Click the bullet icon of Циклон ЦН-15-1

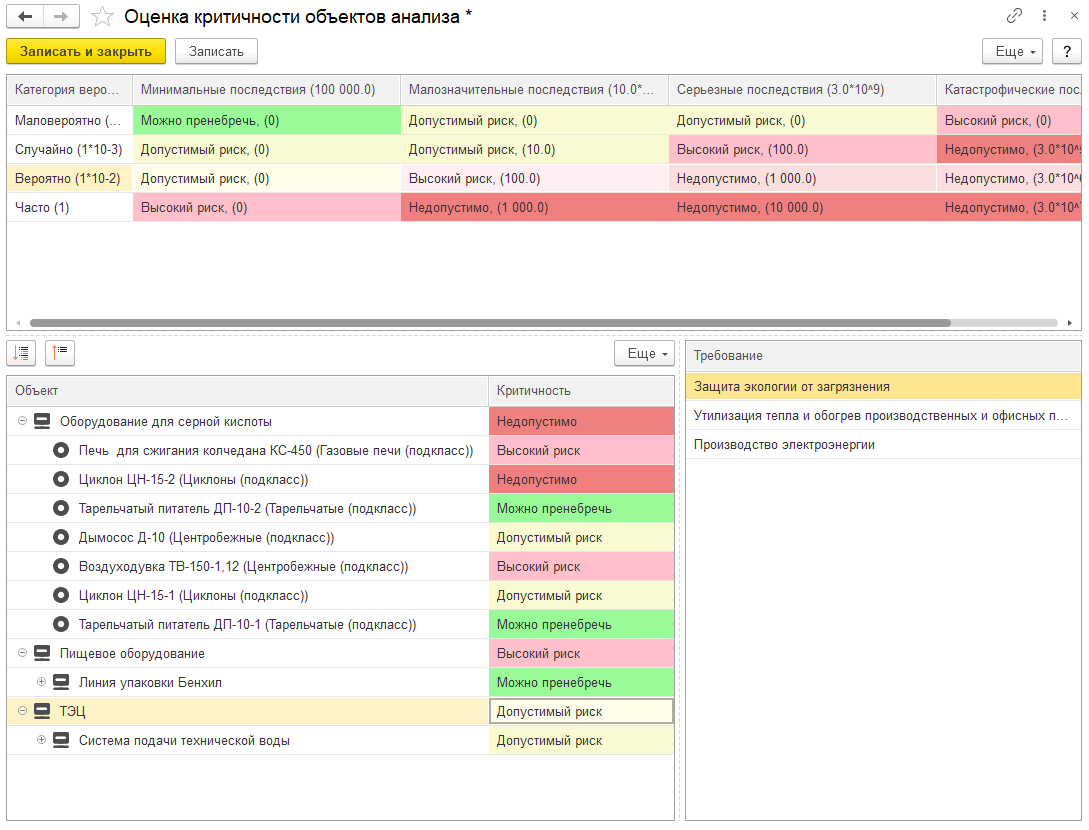coord(61,595)
